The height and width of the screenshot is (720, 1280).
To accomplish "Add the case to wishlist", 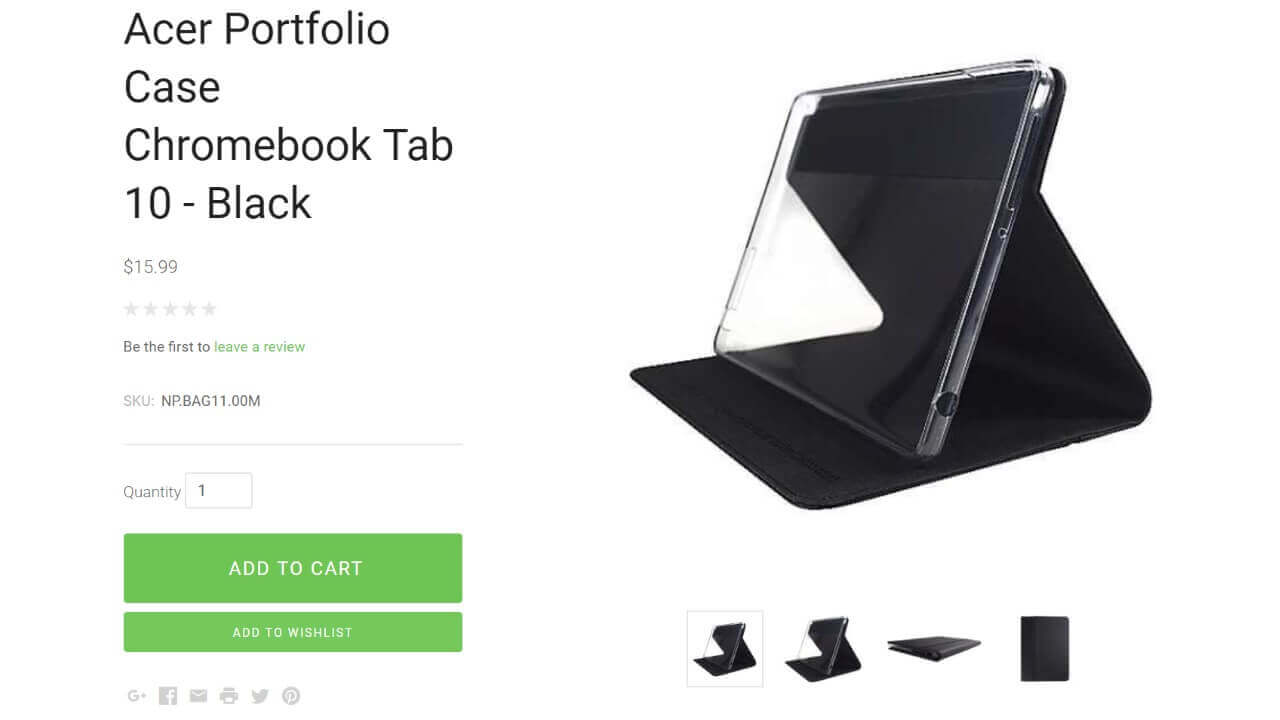I will coord(293,632).
